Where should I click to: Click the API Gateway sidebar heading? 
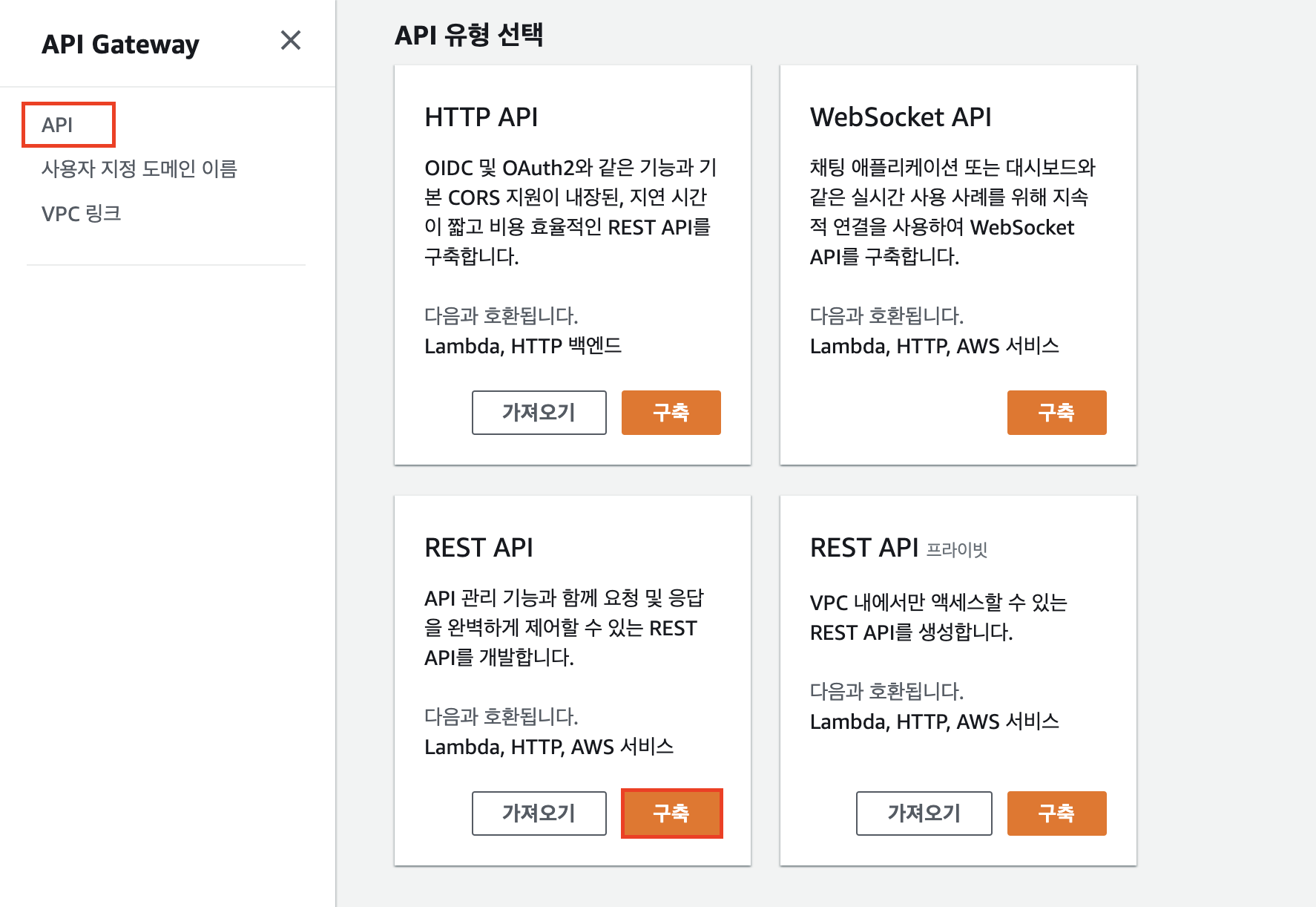tap(120, 45)
